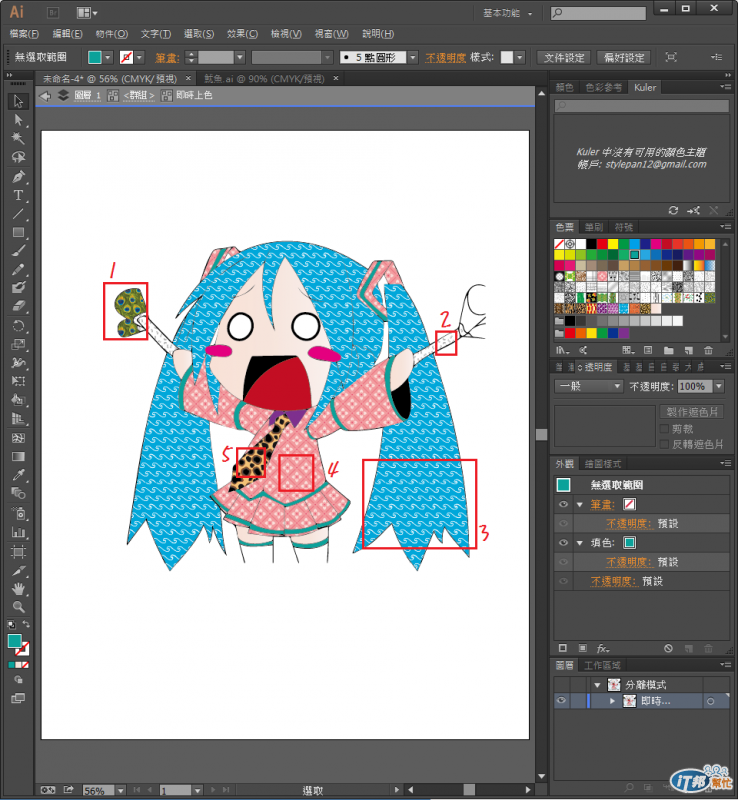
Task: Open the blending mode 一般 dropdown
Action: 589,386
